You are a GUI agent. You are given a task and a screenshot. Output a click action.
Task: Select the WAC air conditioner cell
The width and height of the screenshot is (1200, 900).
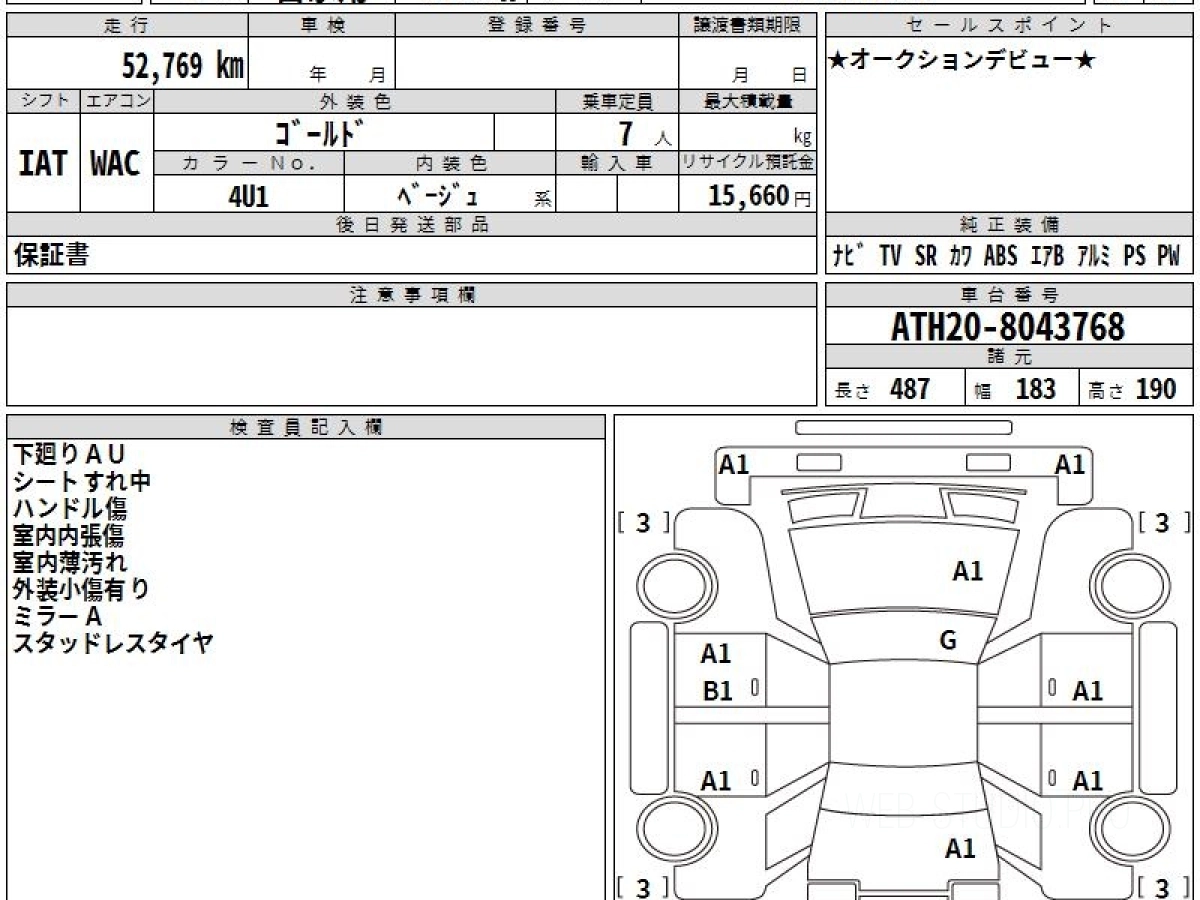[x=116, y=163]
